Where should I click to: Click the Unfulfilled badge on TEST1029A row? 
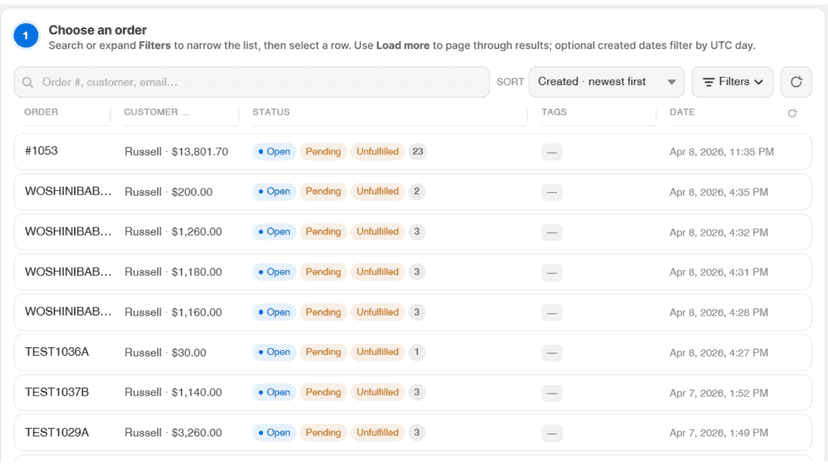[378, 432]
